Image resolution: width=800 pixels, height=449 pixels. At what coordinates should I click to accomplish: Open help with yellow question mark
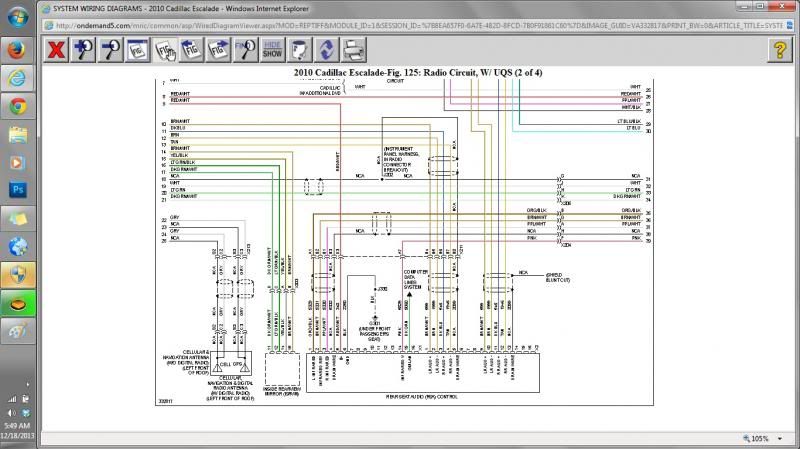pyautogui.click(x=780, y=50)
